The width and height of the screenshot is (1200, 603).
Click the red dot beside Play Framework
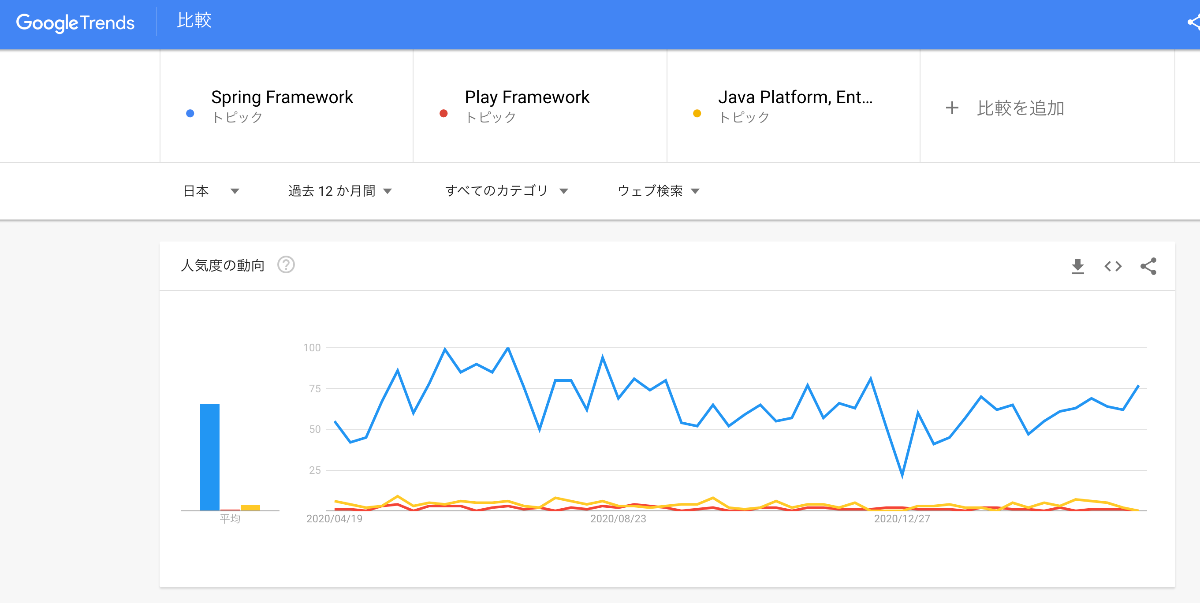[444, 114]
